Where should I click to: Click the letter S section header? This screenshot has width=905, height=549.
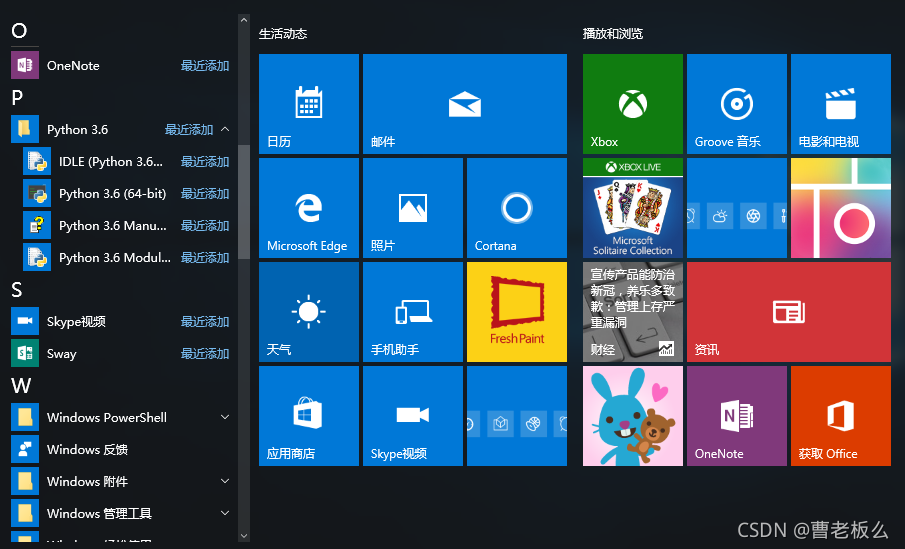pos(17,289)
